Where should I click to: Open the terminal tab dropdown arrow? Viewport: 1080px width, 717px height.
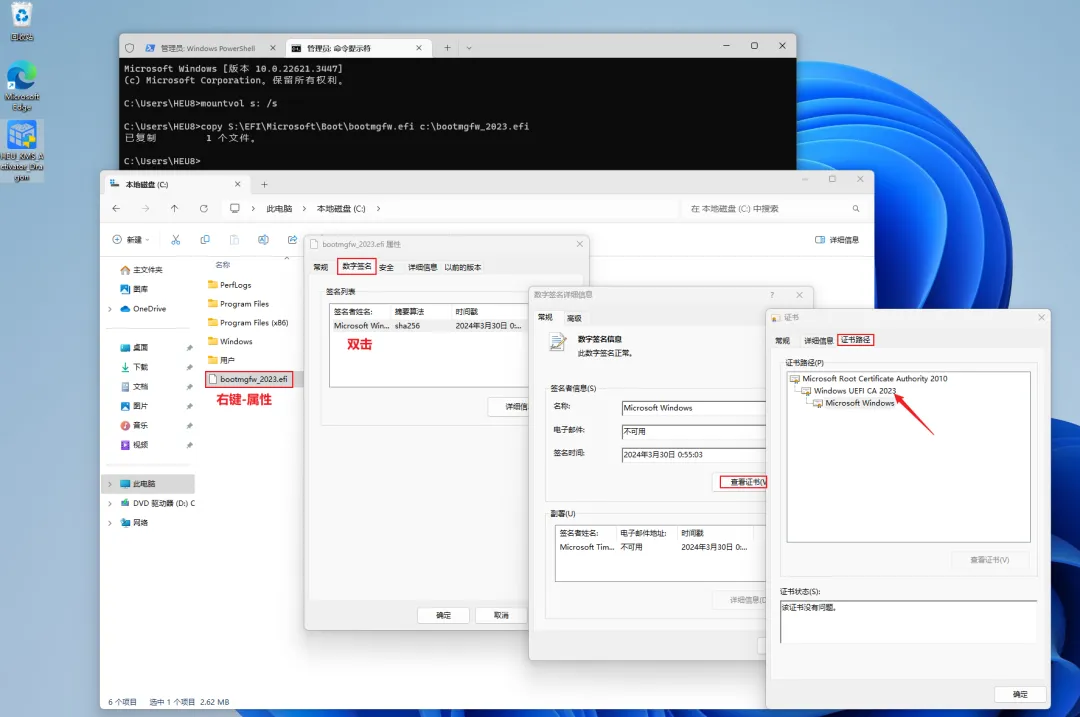tap(469, 48)
